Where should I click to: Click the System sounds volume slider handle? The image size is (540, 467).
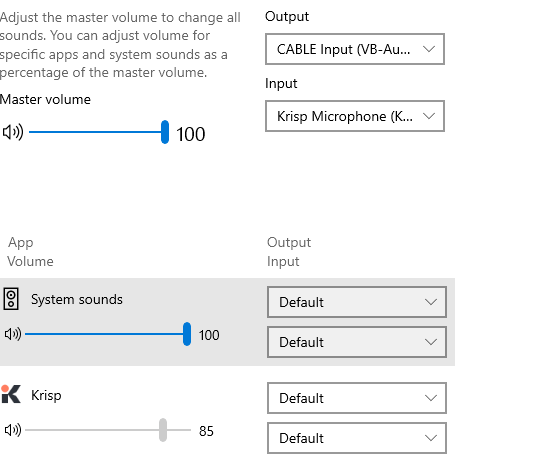(x=187, y=334)
